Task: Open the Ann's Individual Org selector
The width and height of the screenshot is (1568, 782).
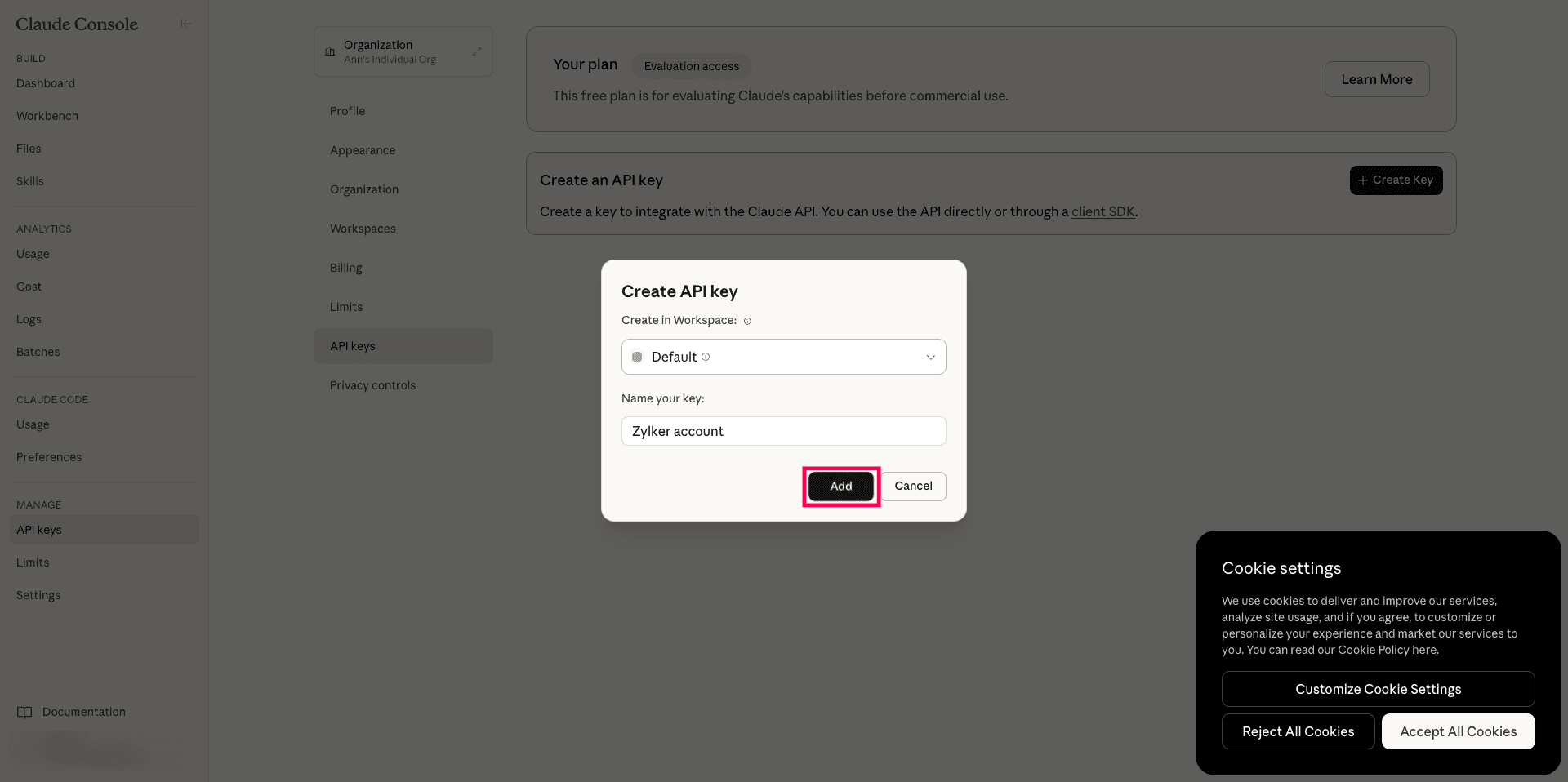Action: (403, 51)
